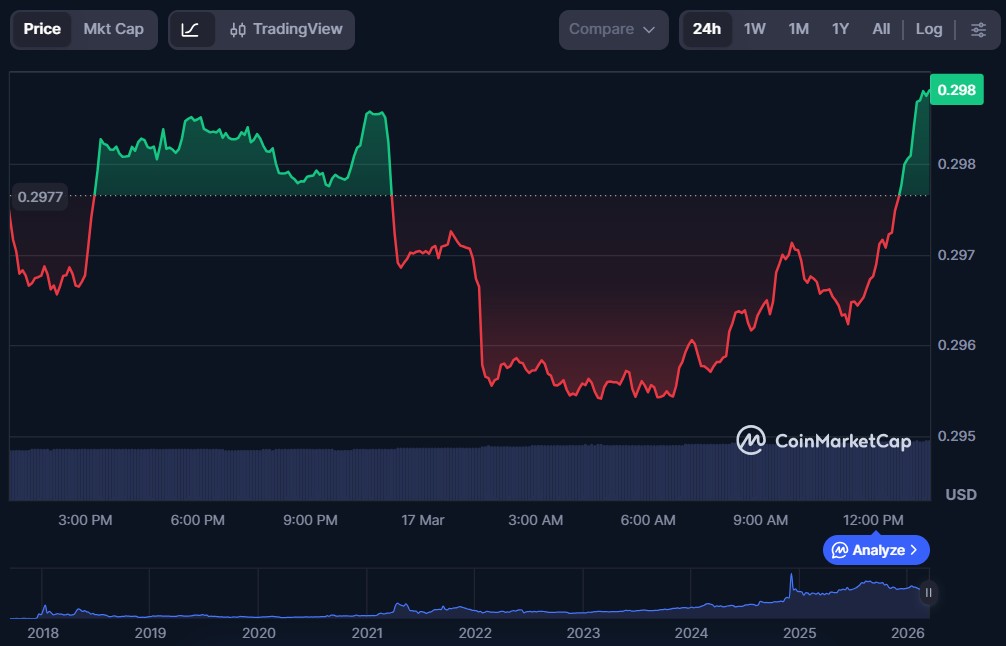Select the 1Y time range tab
Screen dimensions: 1006x646
840,29
